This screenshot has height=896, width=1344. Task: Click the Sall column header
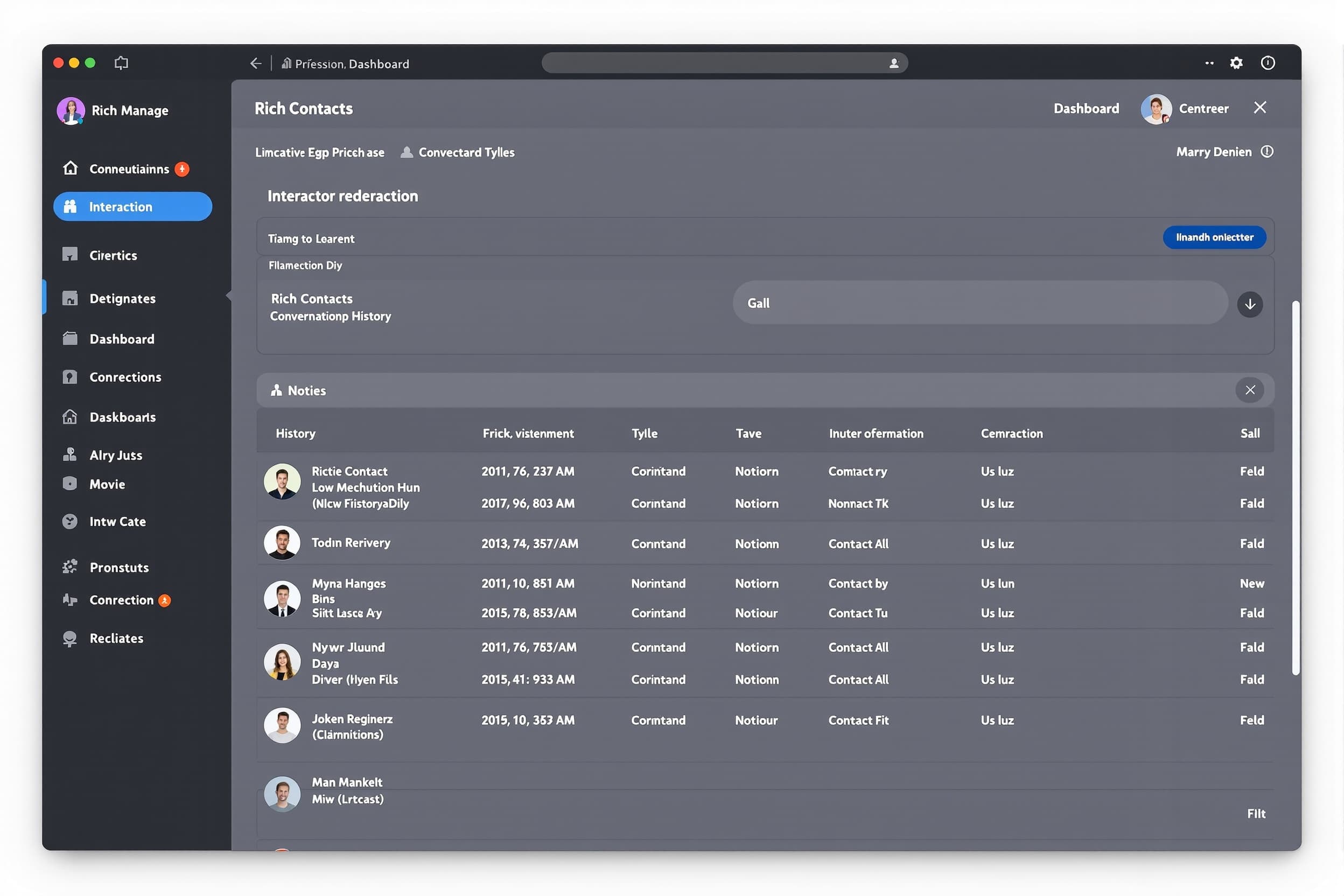pos(1250,433)
